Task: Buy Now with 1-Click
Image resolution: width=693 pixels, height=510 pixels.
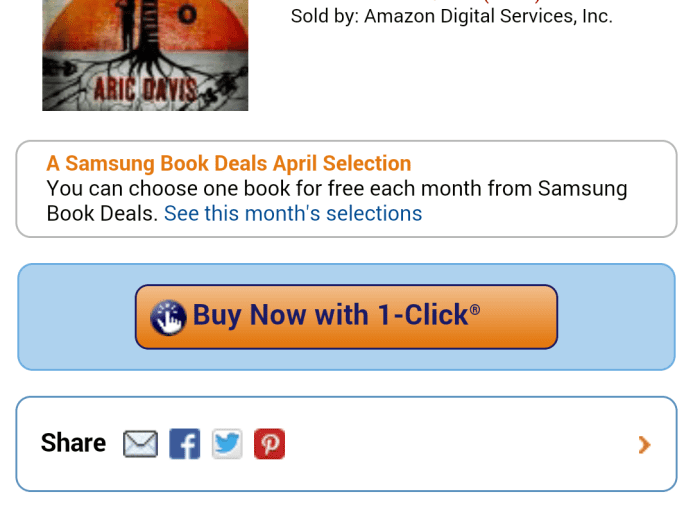Action: tap(346, 317)
